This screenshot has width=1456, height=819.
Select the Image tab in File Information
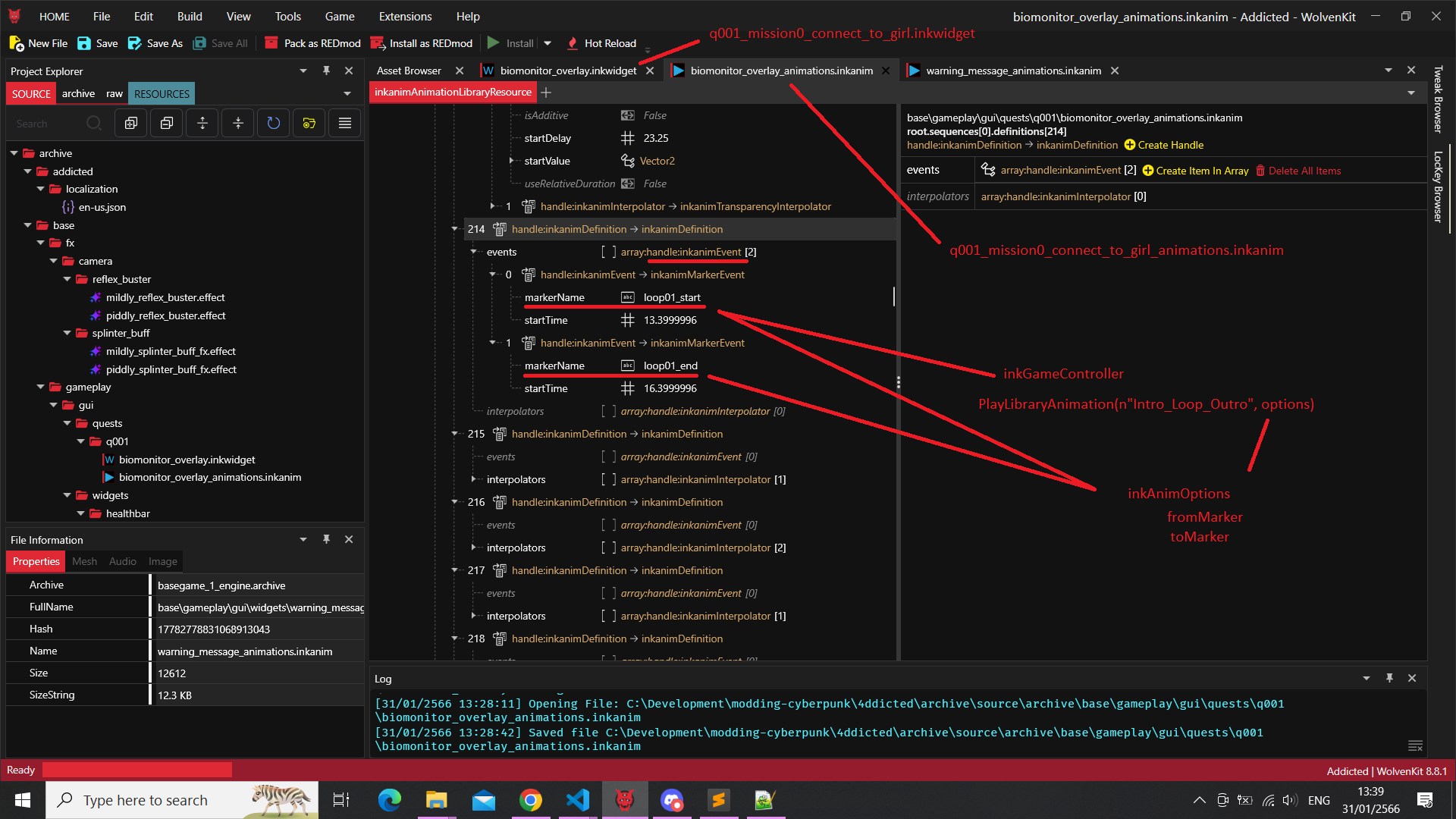(162, 561)
